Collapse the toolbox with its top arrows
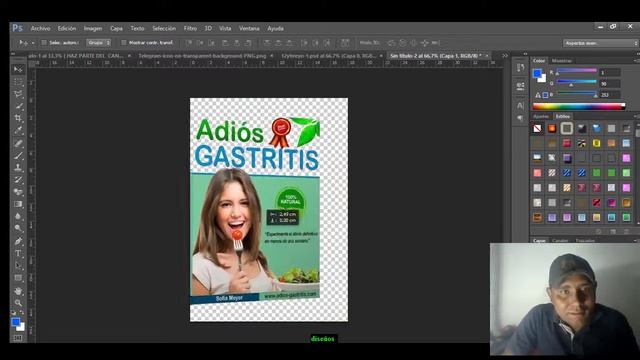Screen dimensions: 640x360 pyautogui.click(x=13, y=54)
